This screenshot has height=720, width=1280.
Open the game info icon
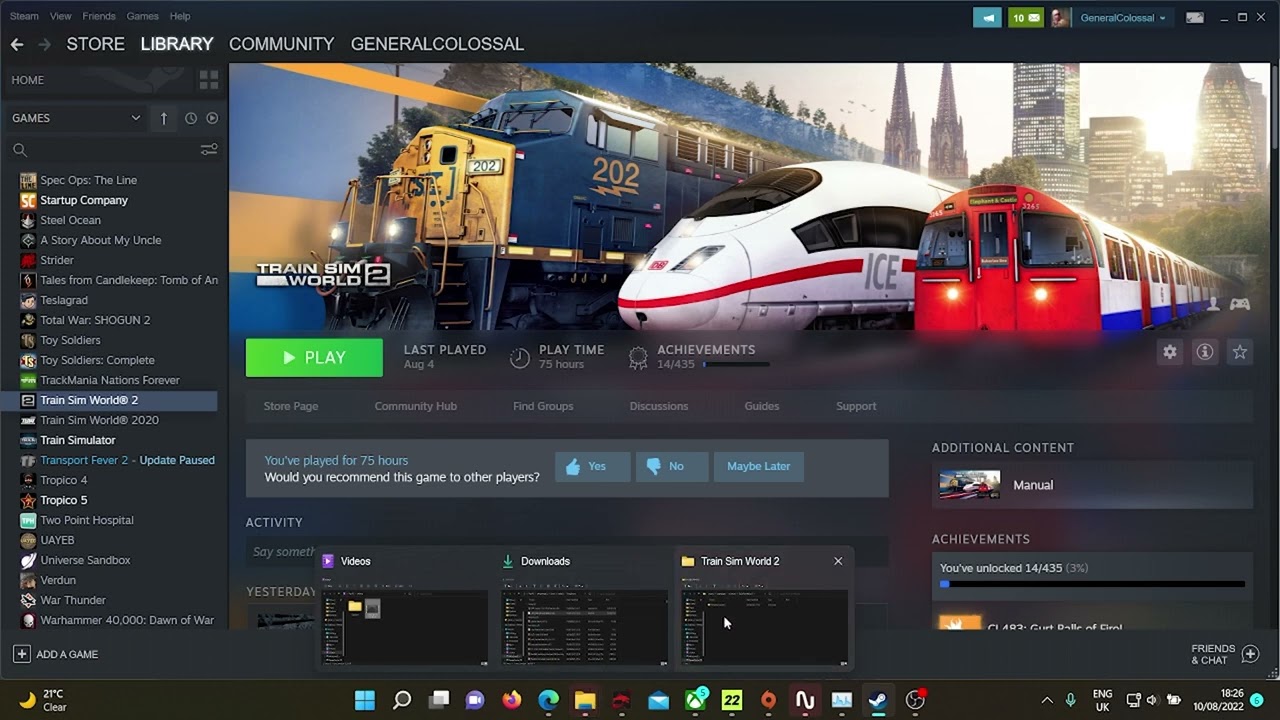(1205, 352)
